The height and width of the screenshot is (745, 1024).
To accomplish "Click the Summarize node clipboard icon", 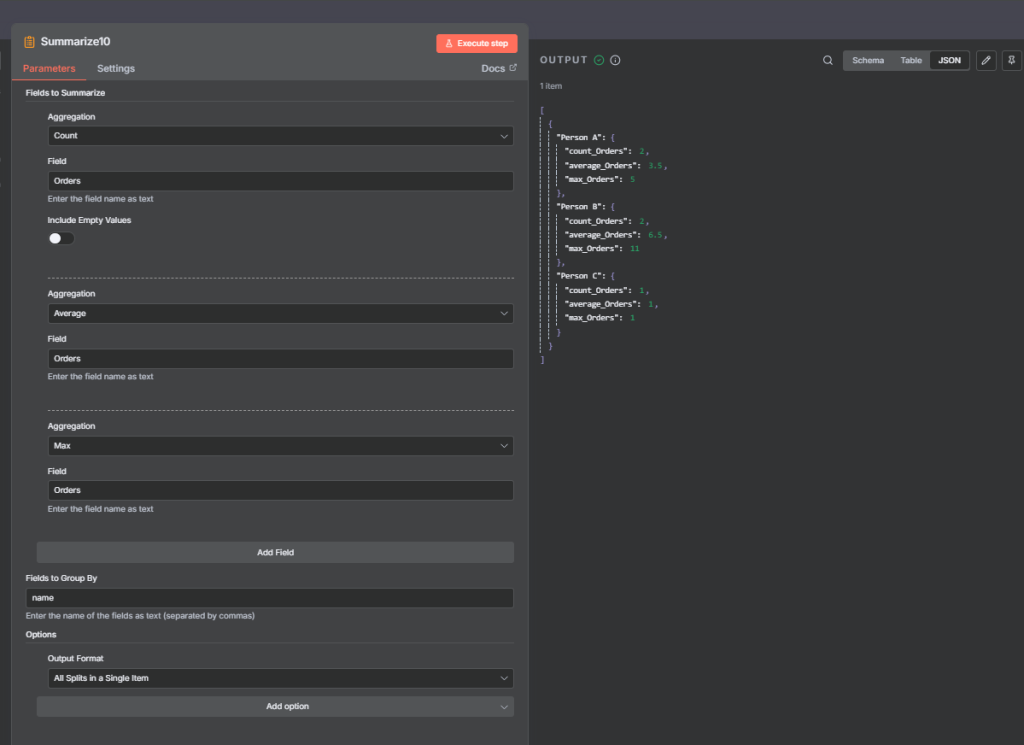I will coord(29,42).
